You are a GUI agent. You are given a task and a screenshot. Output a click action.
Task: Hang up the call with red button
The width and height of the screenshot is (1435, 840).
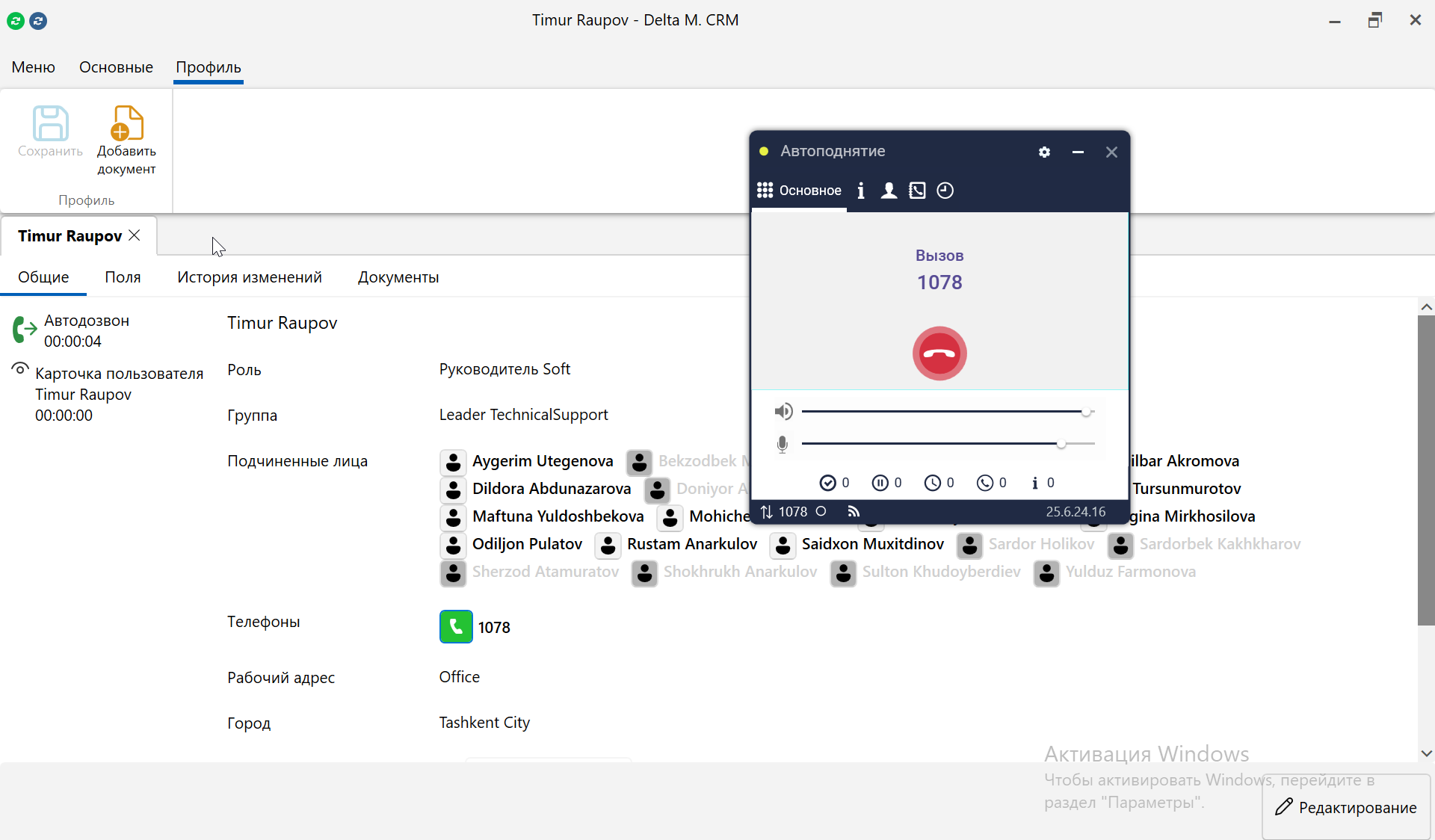click(939, 353)
